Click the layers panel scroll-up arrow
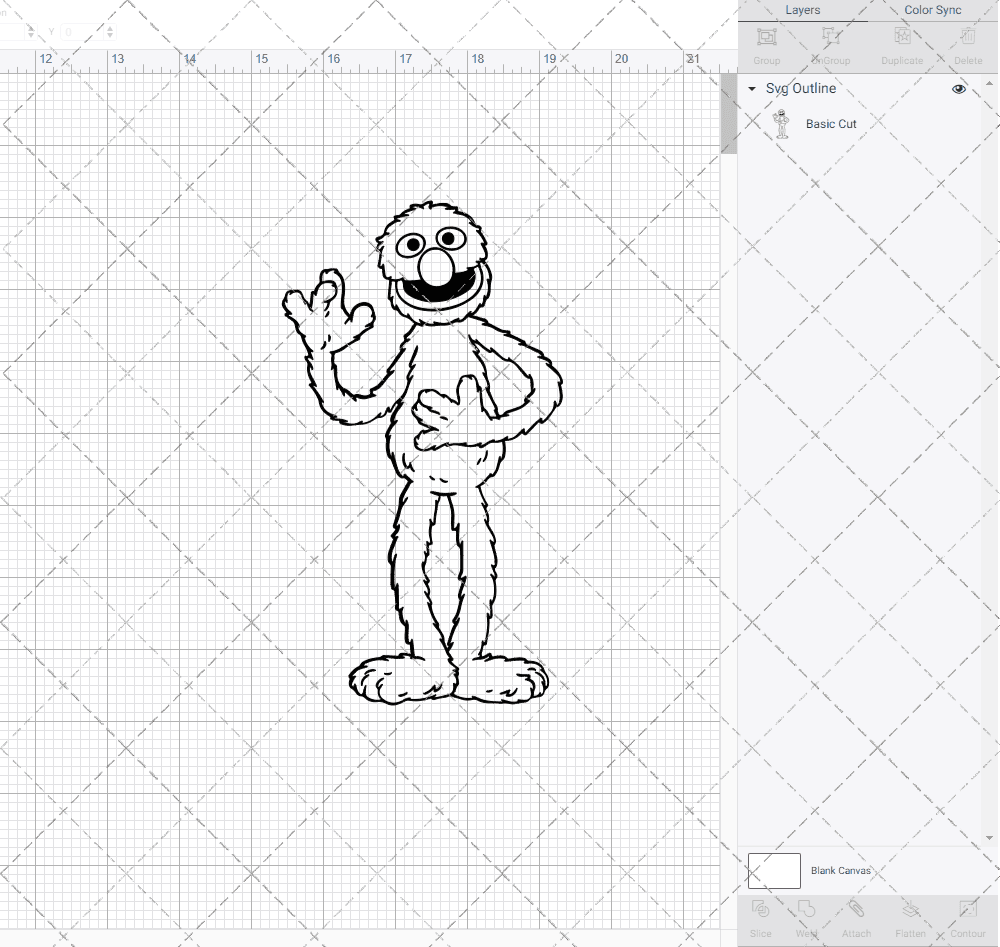 click(x=989, y=83)
